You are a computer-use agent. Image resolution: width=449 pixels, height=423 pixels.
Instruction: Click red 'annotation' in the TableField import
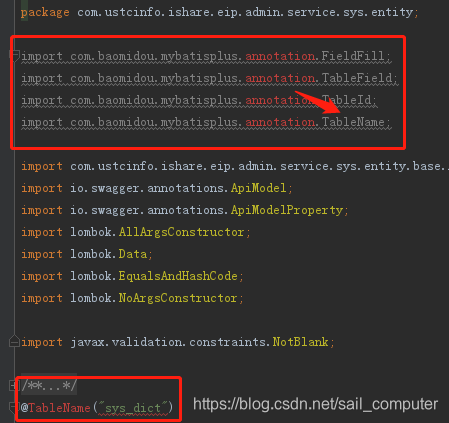(x=280, y=78)
